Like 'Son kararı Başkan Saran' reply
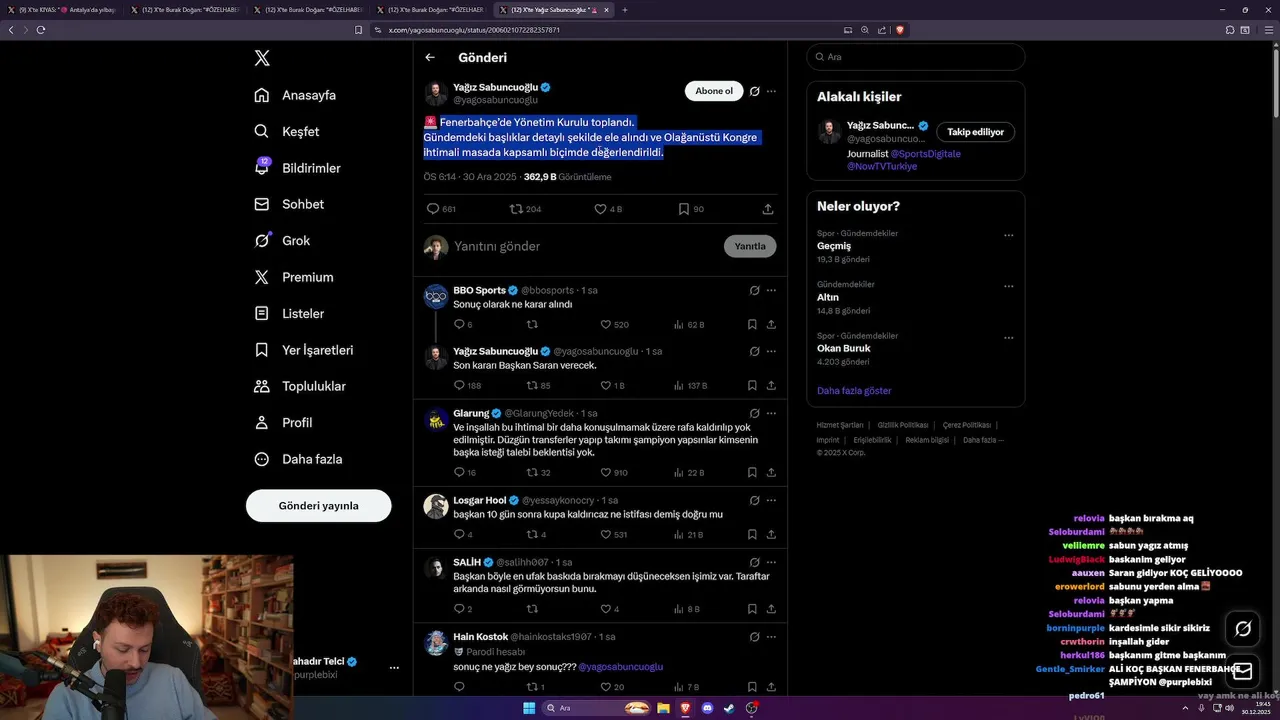Screen dimensions: 1280x720 coord(612,385)
